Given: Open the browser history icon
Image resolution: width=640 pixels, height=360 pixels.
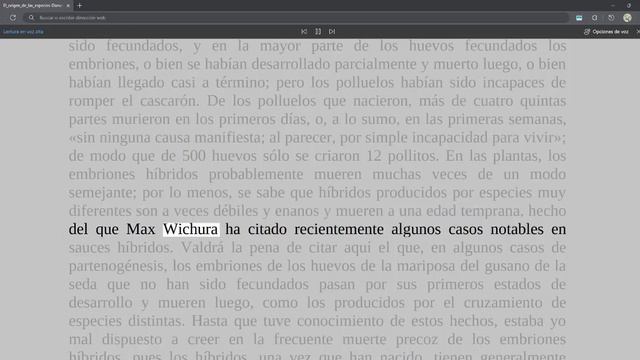Looking at the screenshot, I should [611, 18].
